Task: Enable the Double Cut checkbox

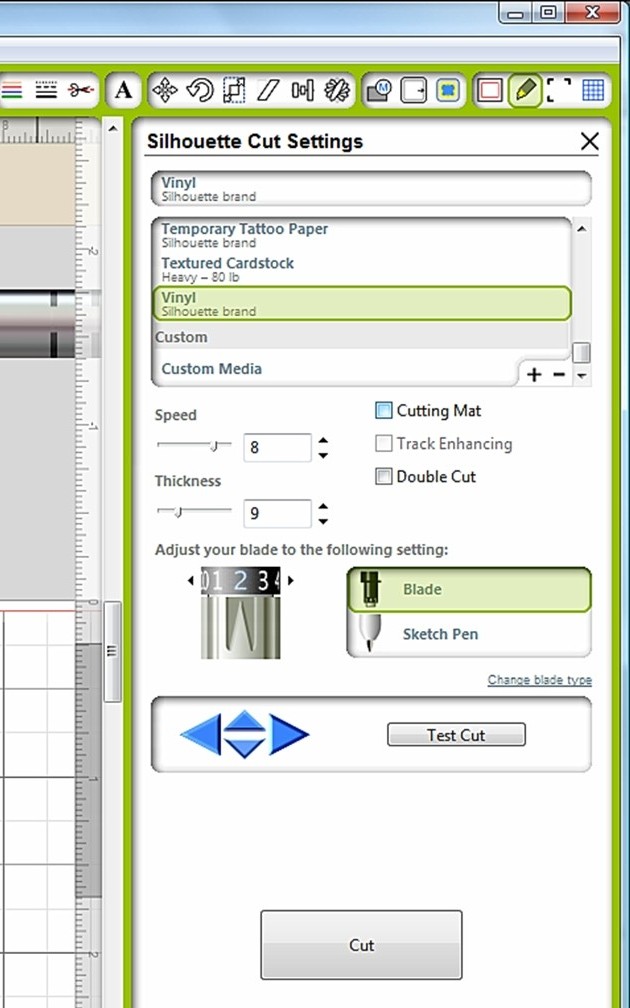Action: [383, 476]
